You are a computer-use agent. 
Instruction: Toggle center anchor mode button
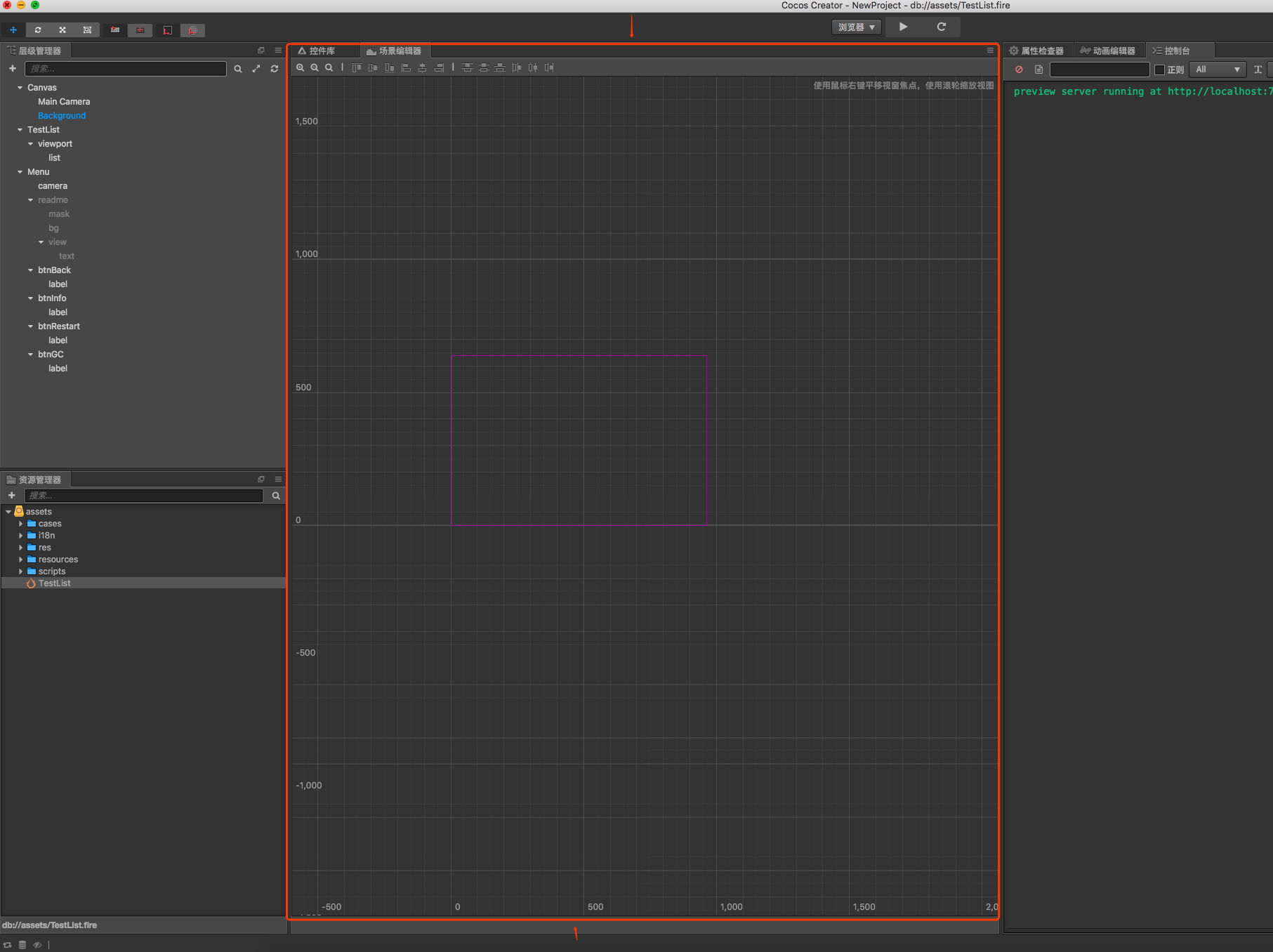tap(140, 30)
